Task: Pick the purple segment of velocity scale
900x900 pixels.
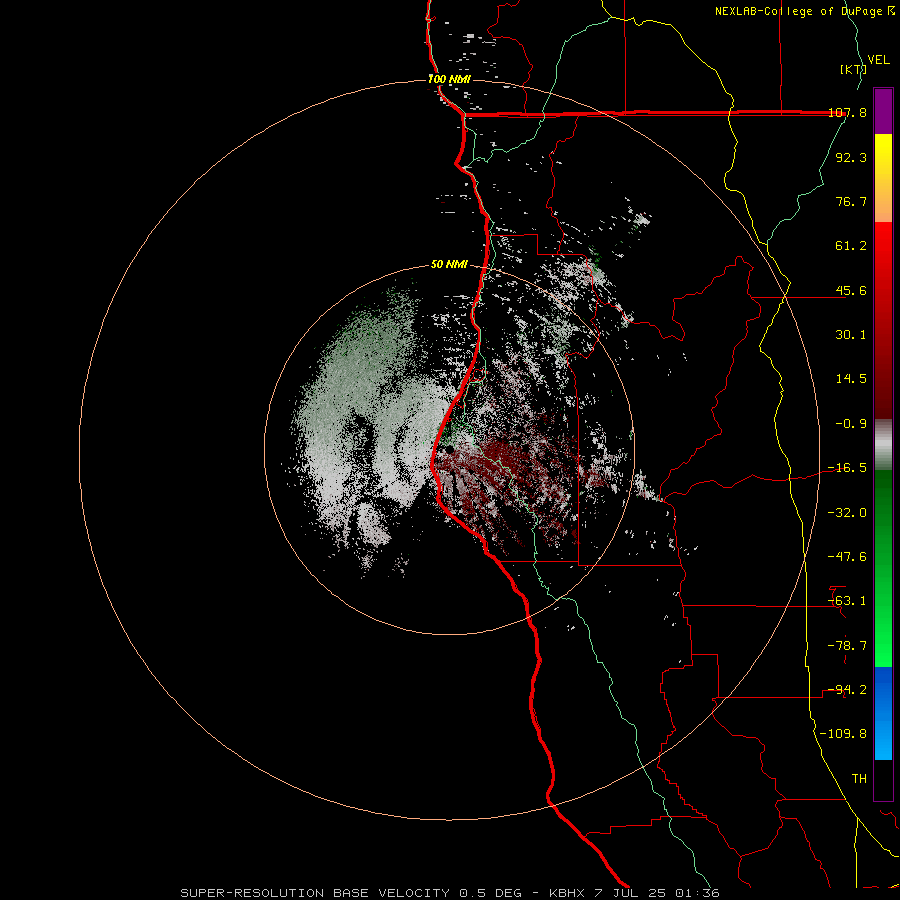Action: pyautogui.click(x=883, y=111)
